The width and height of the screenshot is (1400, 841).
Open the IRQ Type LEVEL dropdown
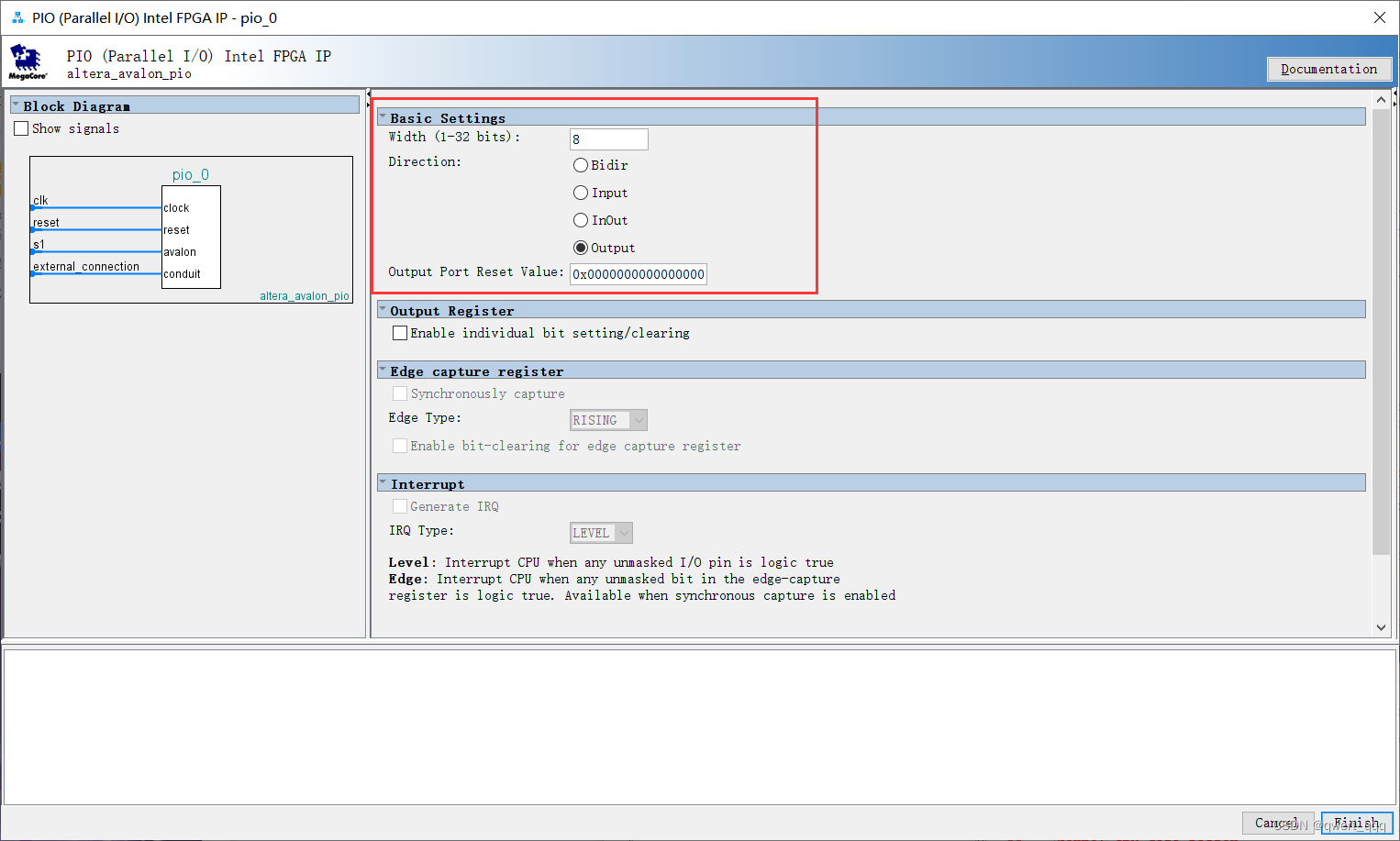click(x=601, y=533)
